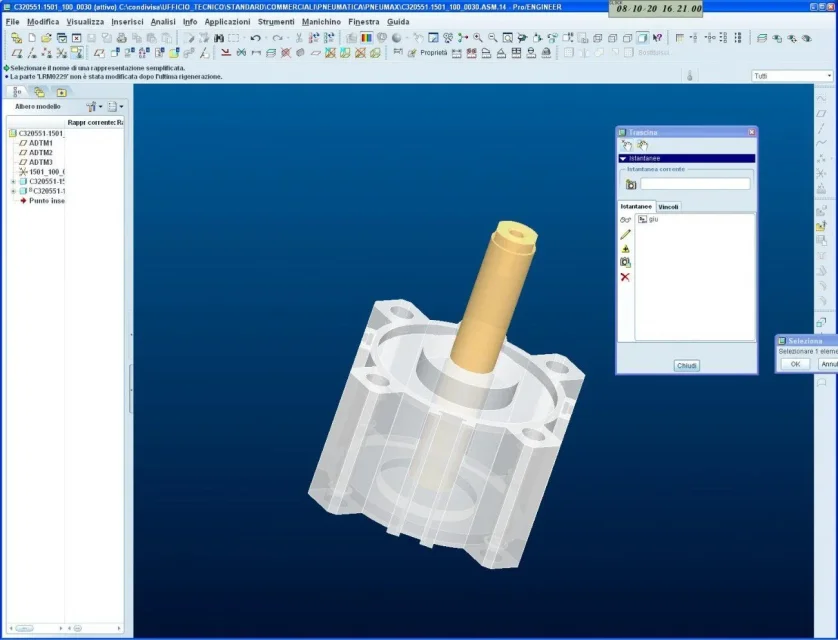
Task: Open the Modifica menu
Action: 43,22
